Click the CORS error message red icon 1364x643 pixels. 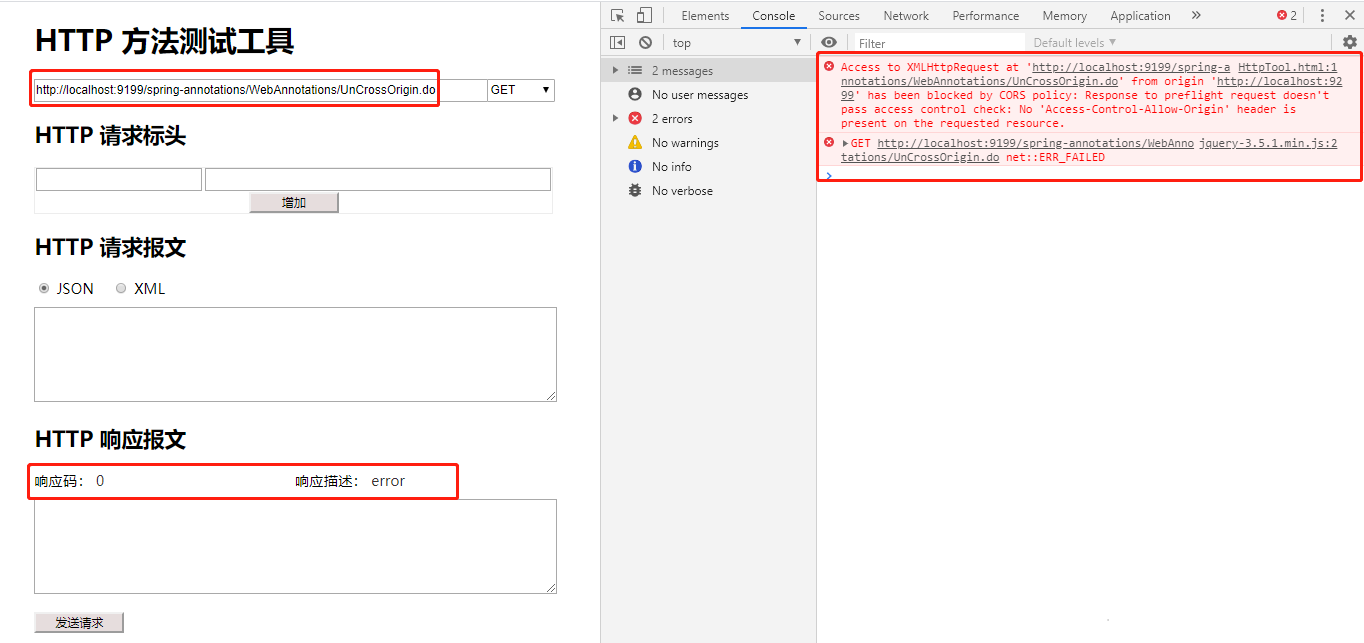pos(828,67)
